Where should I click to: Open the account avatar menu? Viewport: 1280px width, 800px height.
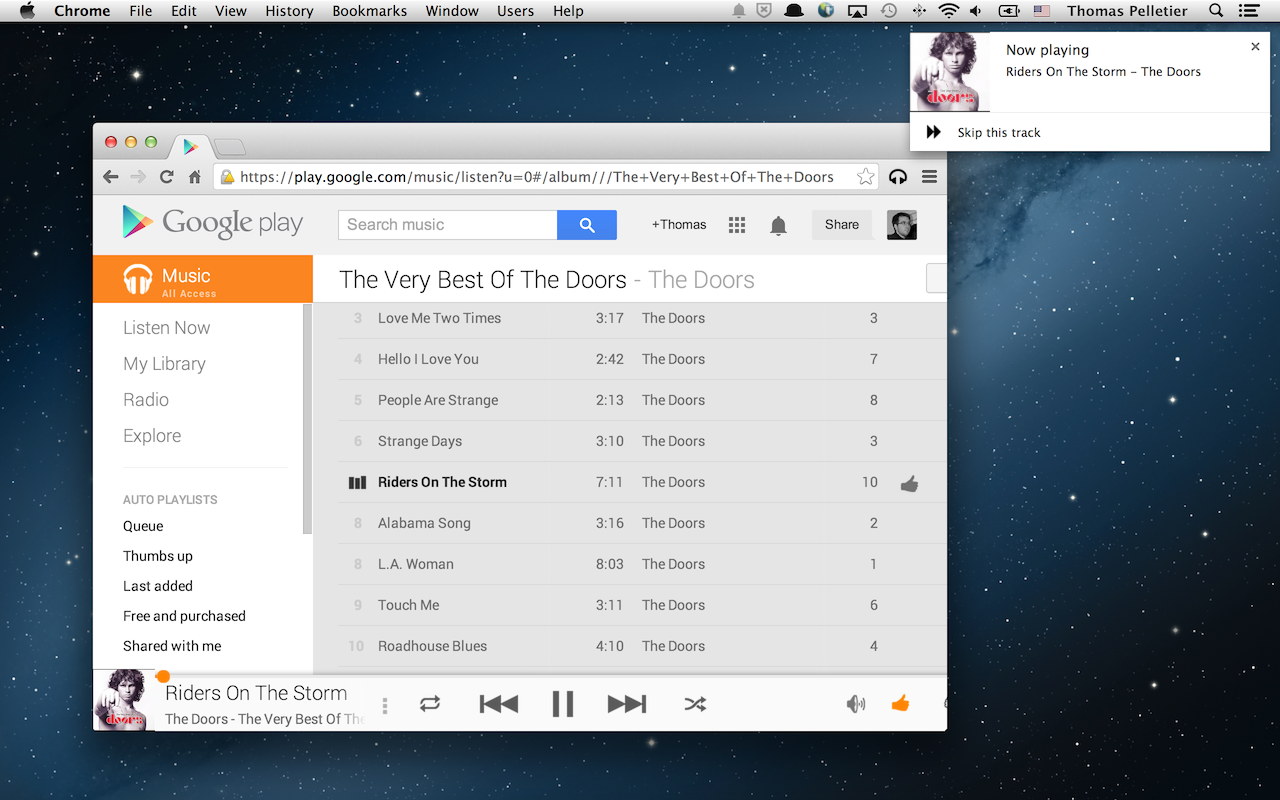point(902,225)
